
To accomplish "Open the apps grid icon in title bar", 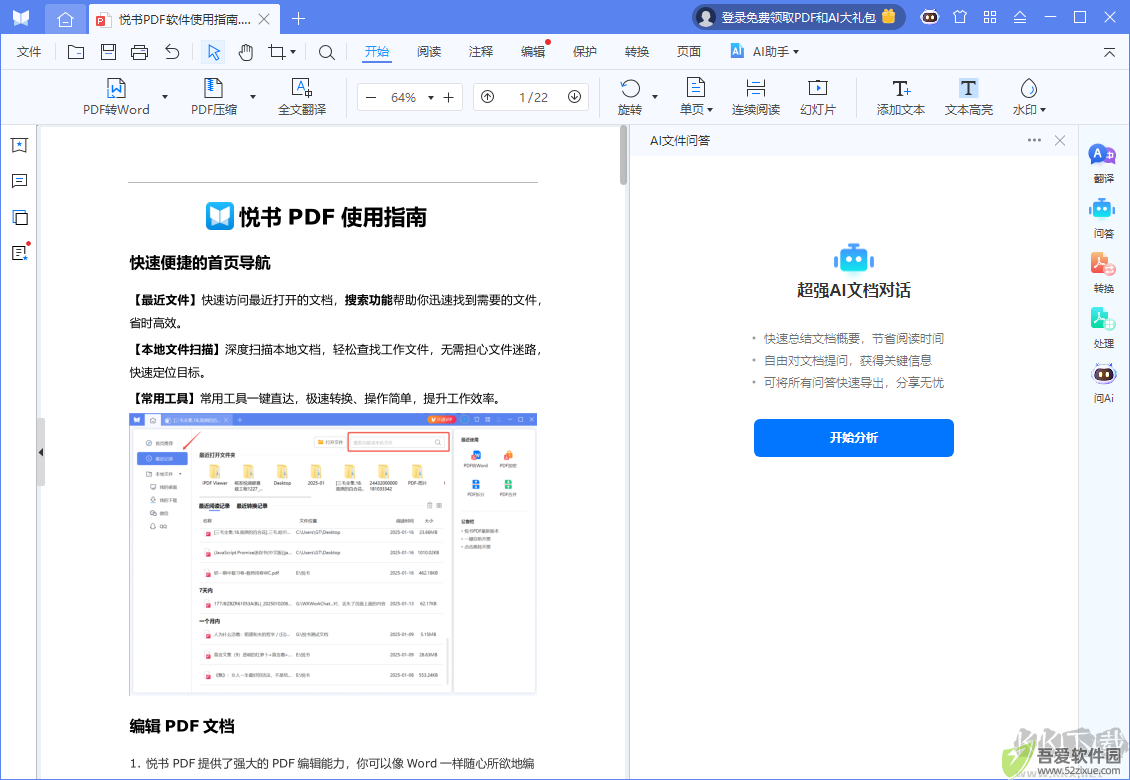I will click(990, 17).
